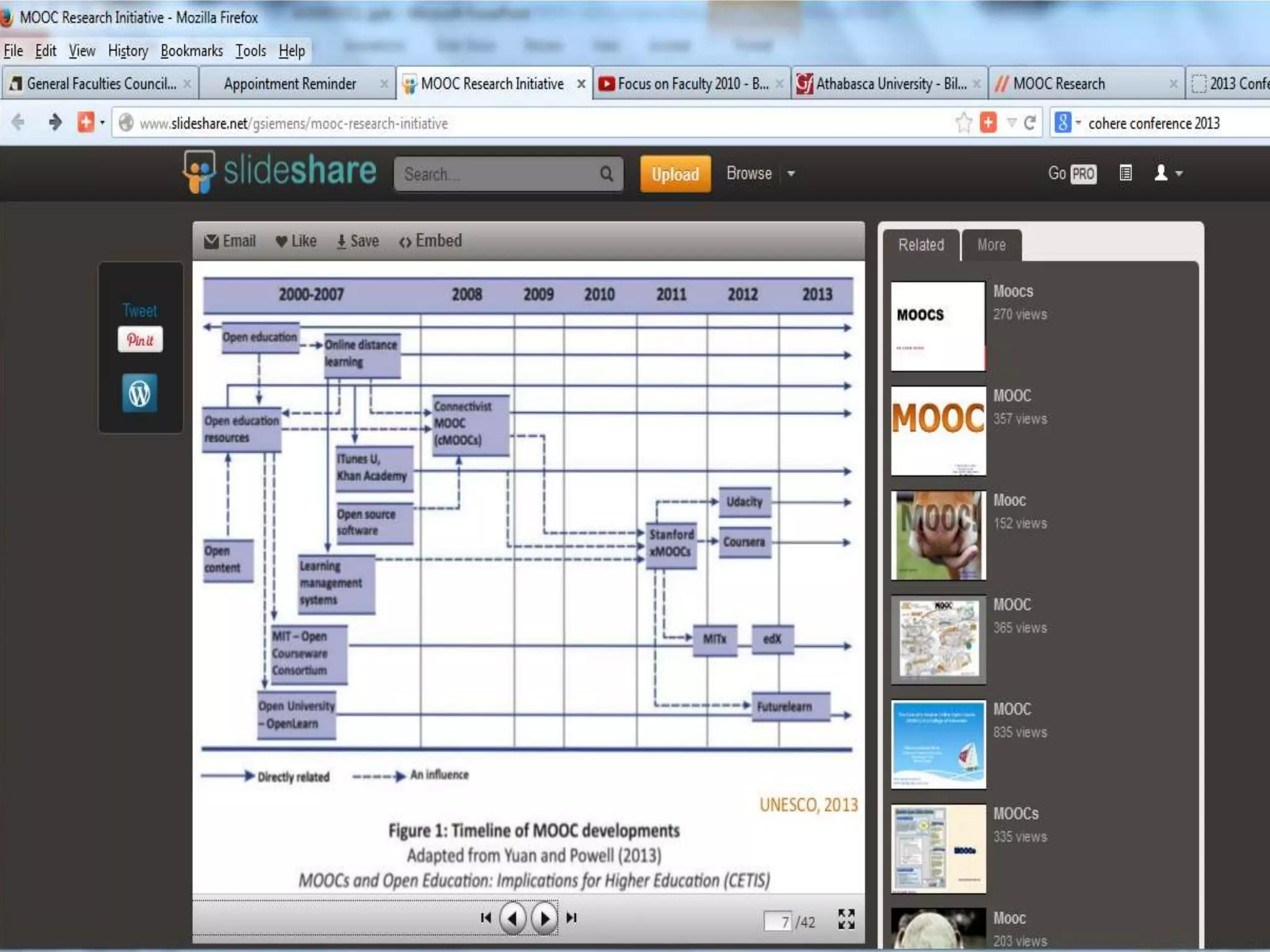Enter fullscreen slide view
1270x952 pixels.
(x=846, y=919)
